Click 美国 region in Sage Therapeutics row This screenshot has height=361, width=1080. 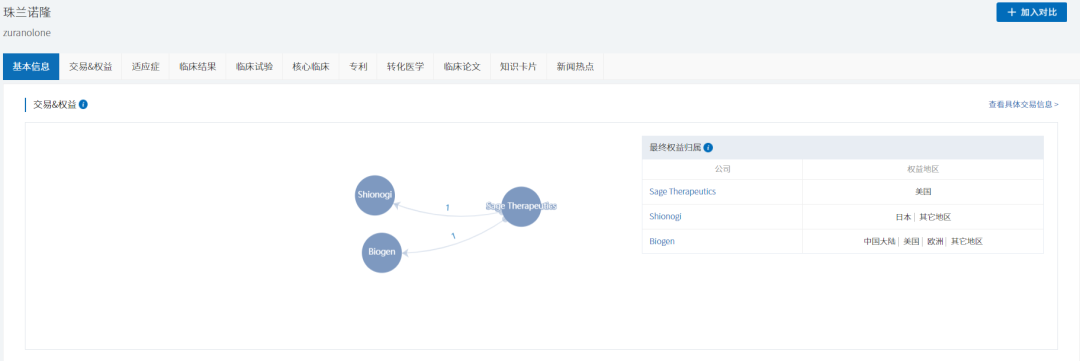click(x=923, y=192)
